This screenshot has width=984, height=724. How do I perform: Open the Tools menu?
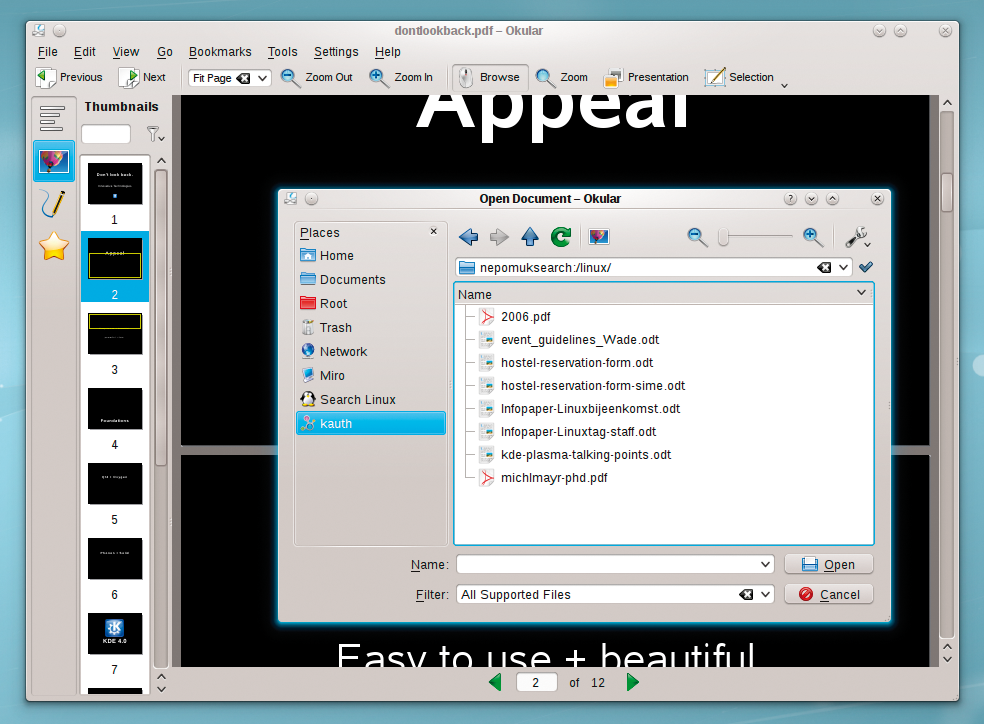coord(282,51)
